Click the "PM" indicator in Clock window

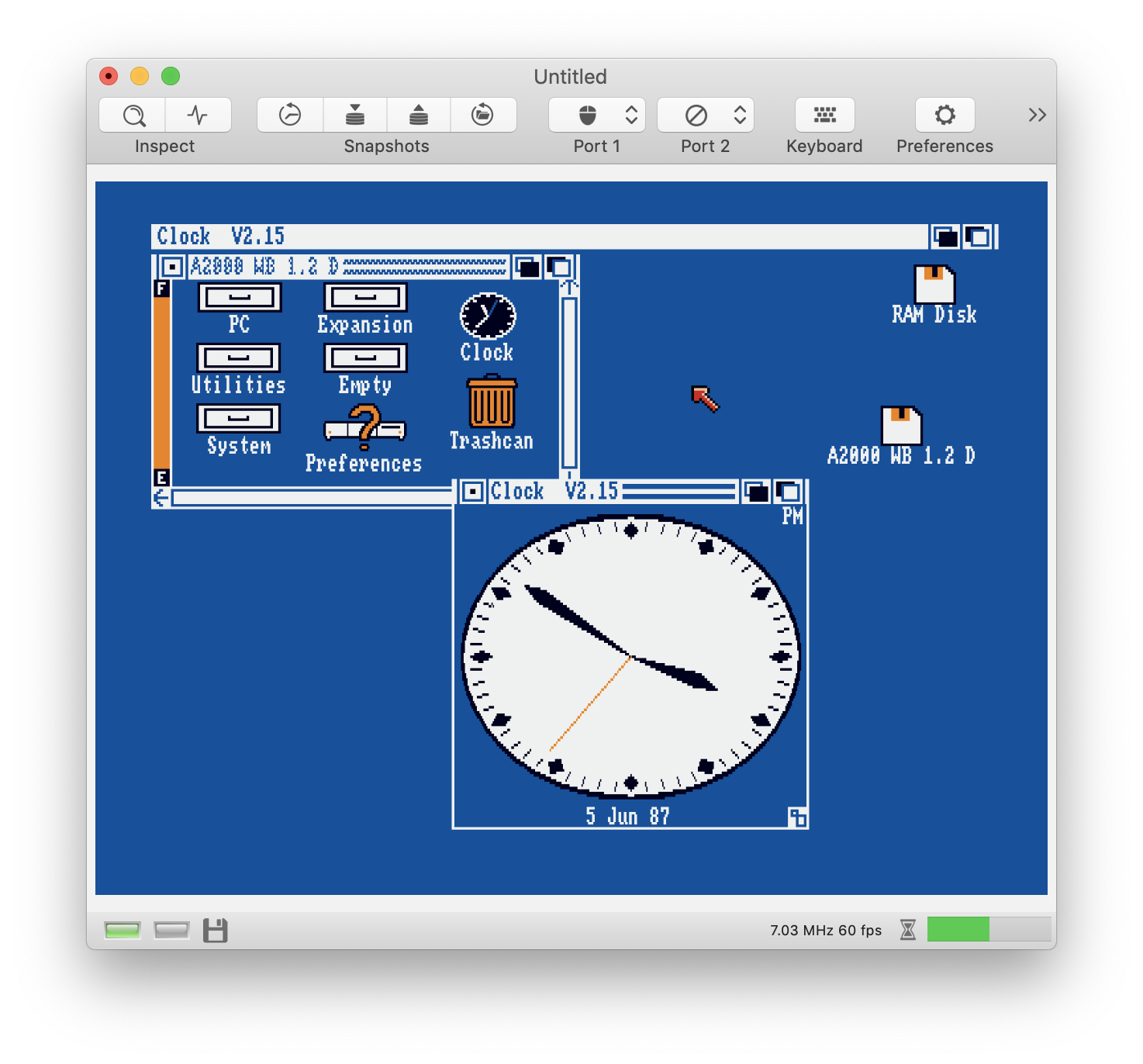coord(793,516)
